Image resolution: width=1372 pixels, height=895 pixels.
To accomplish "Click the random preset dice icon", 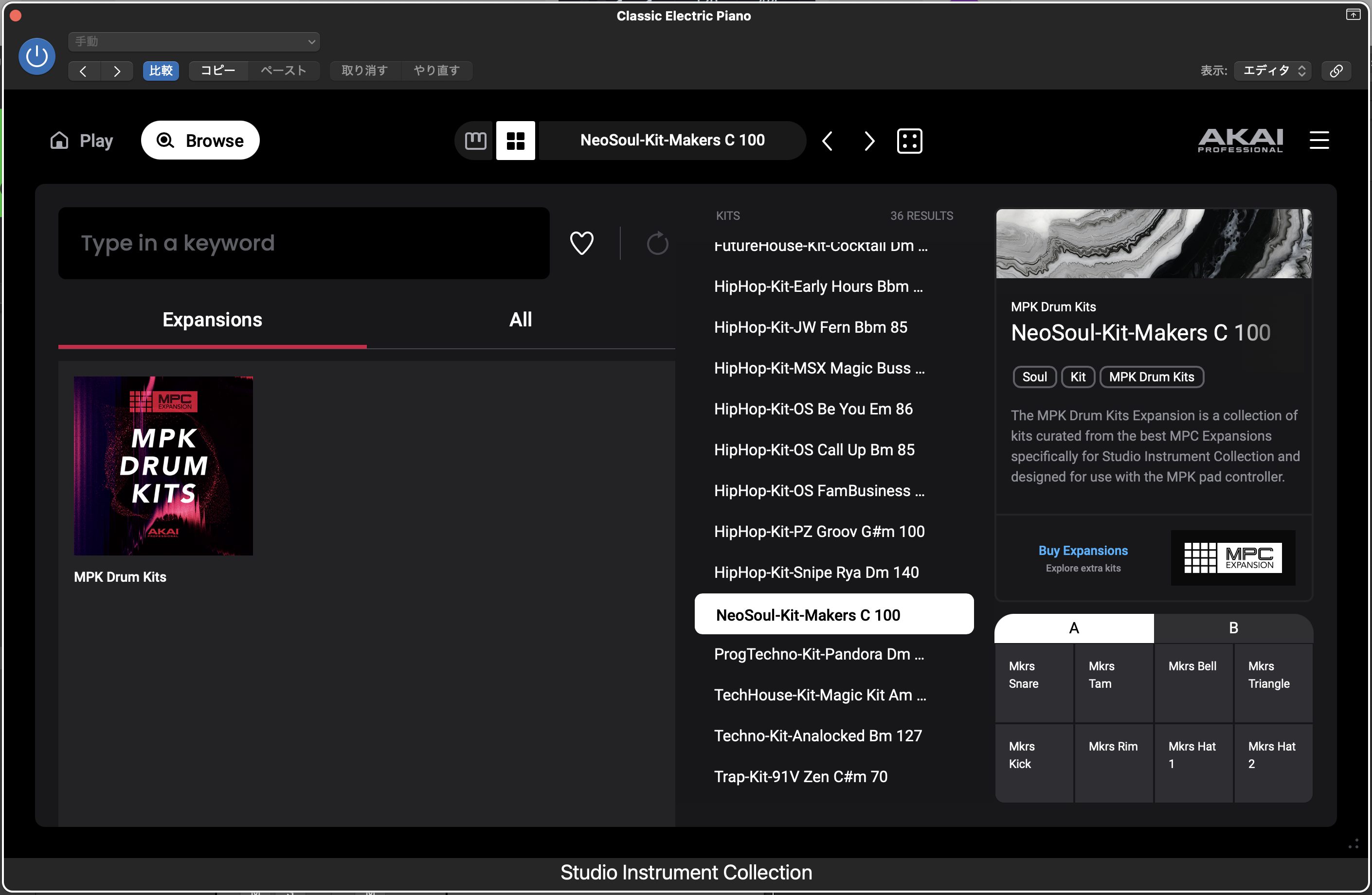I will coord(909,141).
